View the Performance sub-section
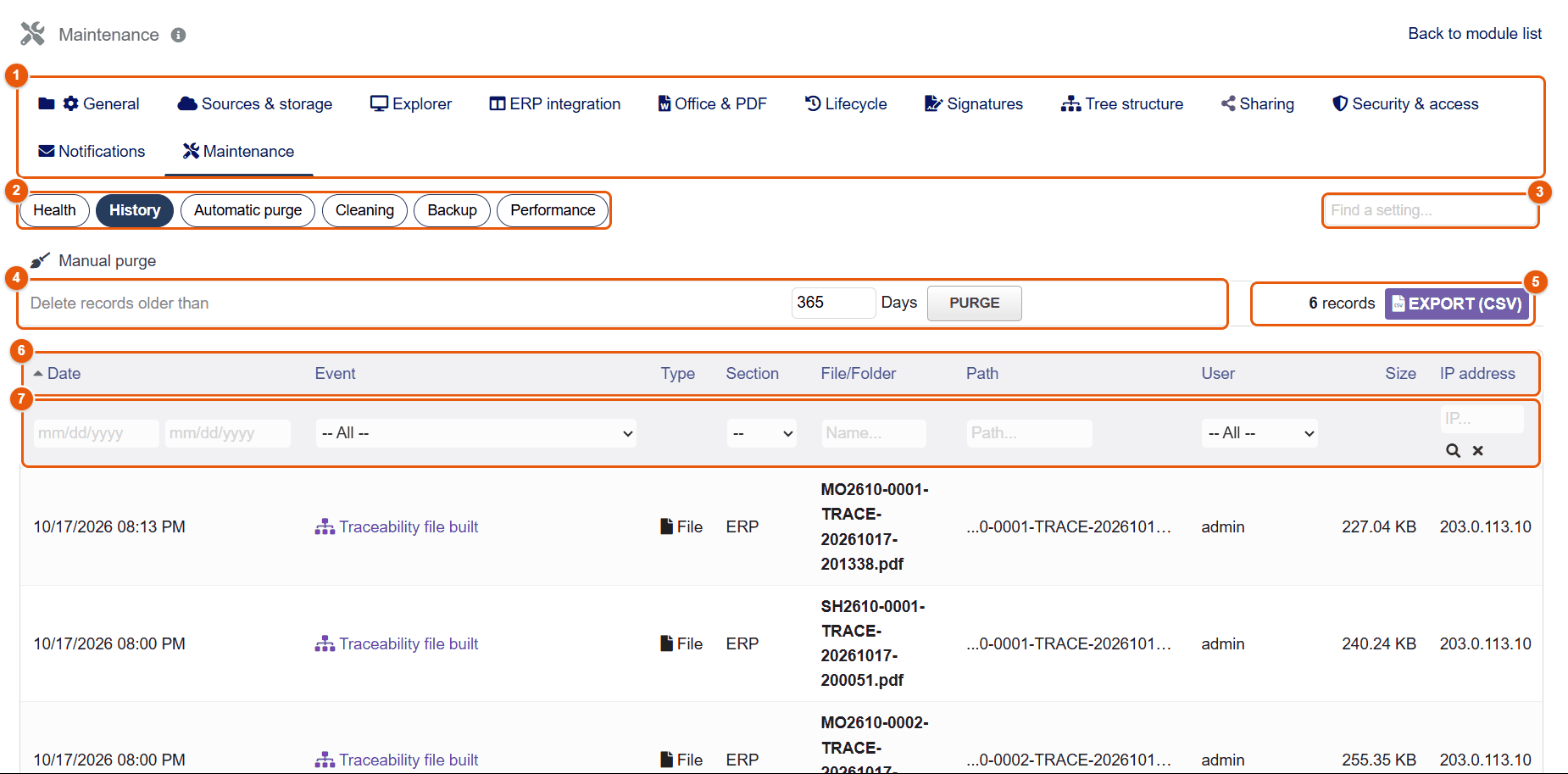This screenshot has width=1568, height=774. [x=553, y=210]
